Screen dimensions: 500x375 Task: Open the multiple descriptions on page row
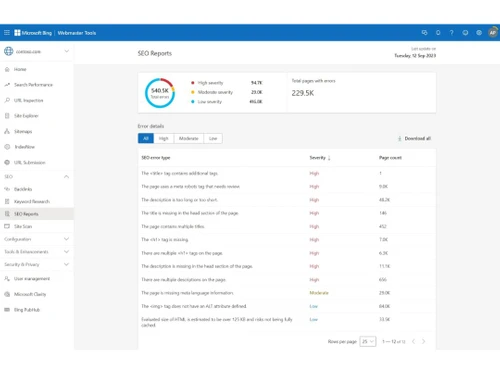coord(287,279)
